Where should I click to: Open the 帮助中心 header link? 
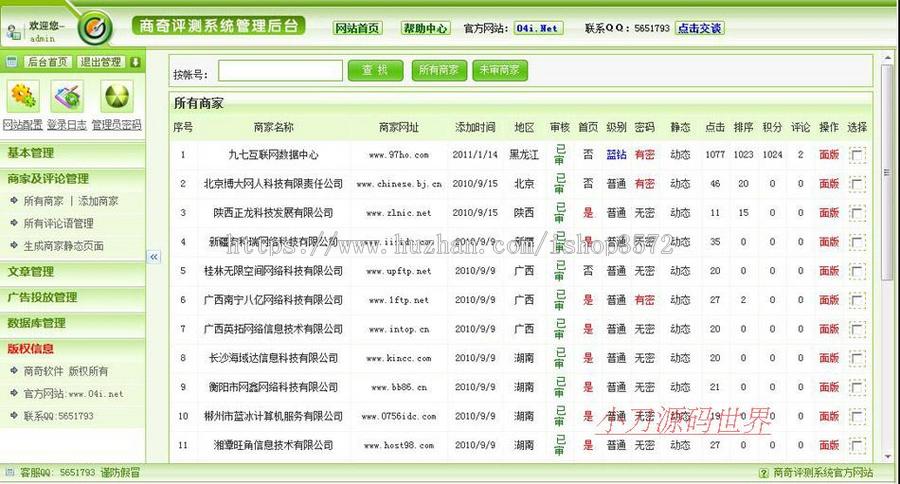tap(425, 28)
